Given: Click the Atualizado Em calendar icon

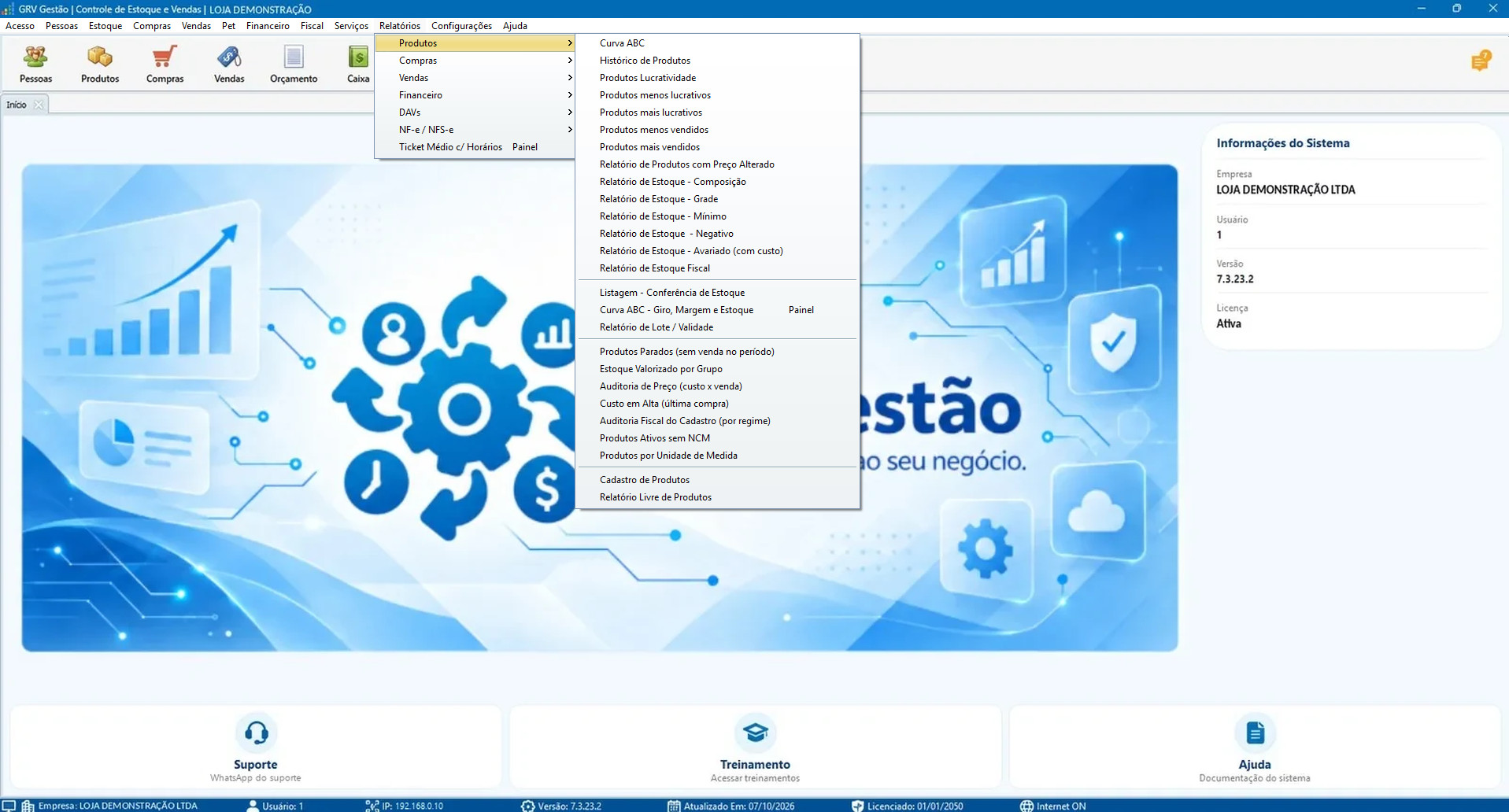Looking at the screenshot, I should click(x=674, y=806).
